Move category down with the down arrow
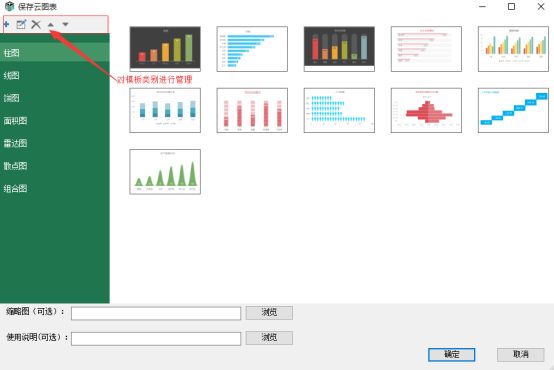The image size is (554, 370). click(65, 24)
